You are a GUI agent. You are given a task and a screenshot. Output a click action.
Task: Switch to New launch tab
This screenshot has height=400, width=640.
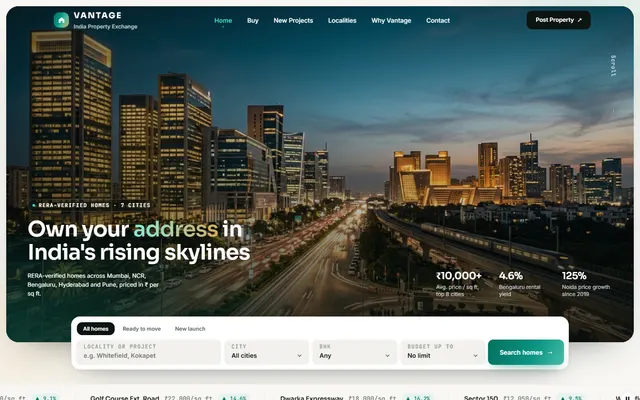(x=190, y=329)
